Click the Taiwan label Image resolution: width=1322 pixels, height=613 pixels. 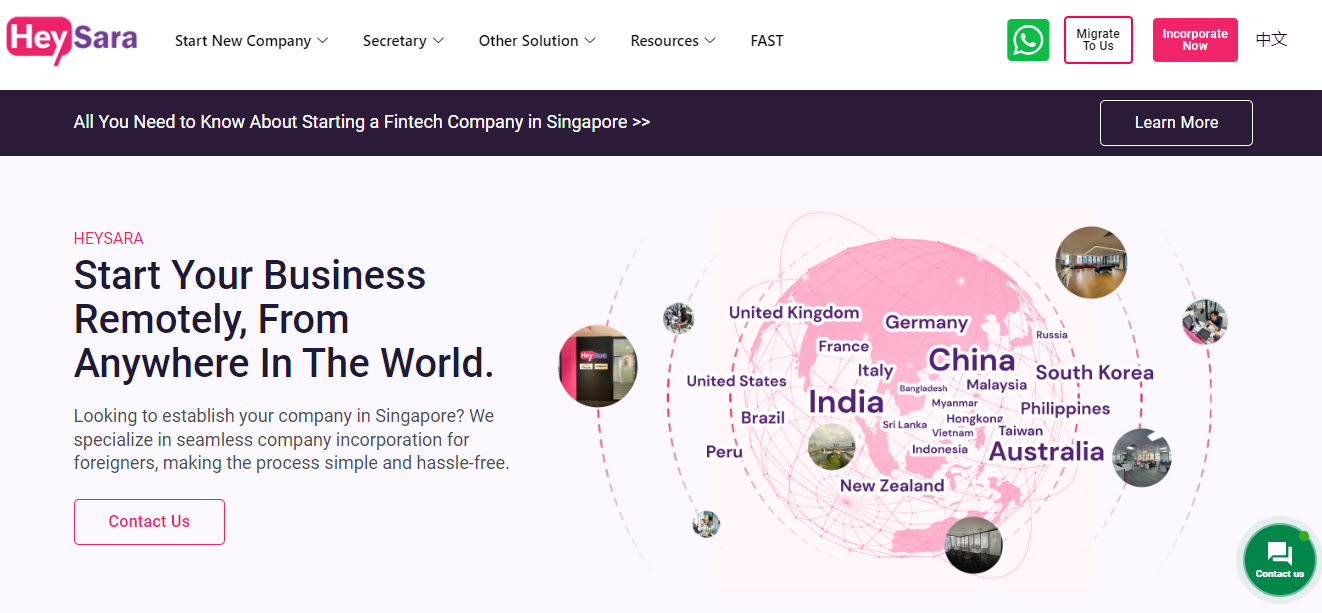pos(1020,431)
